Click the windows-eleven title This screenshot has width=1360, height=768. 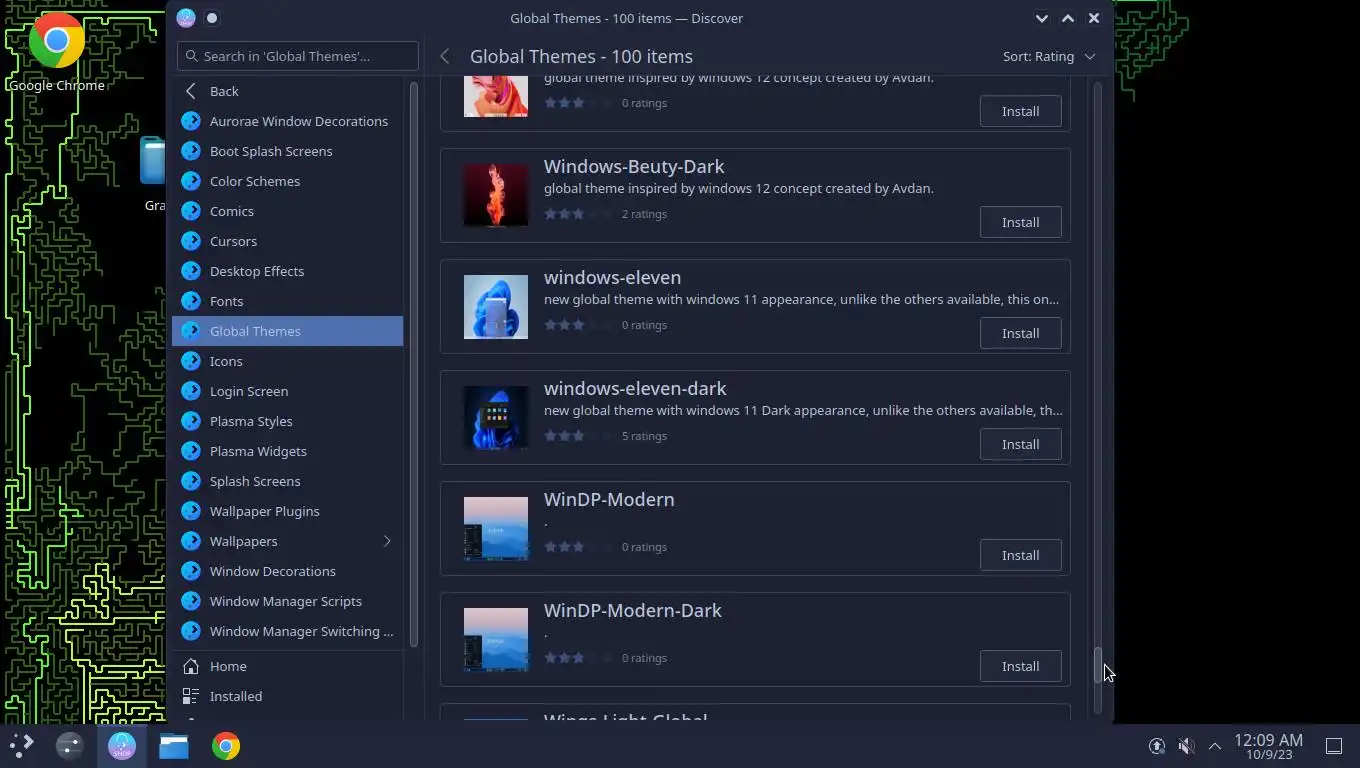(612, 277)
